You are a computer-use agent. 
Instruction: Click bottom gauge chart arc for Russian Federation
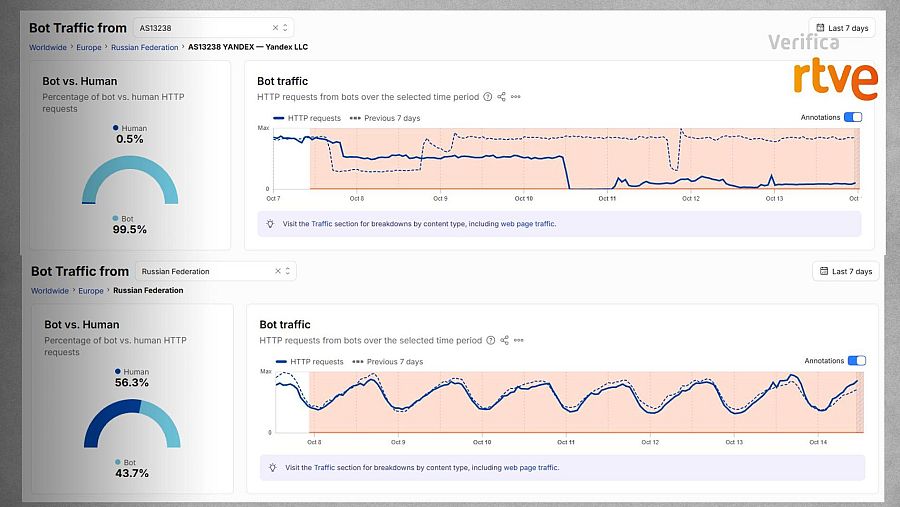click(132, 408)
